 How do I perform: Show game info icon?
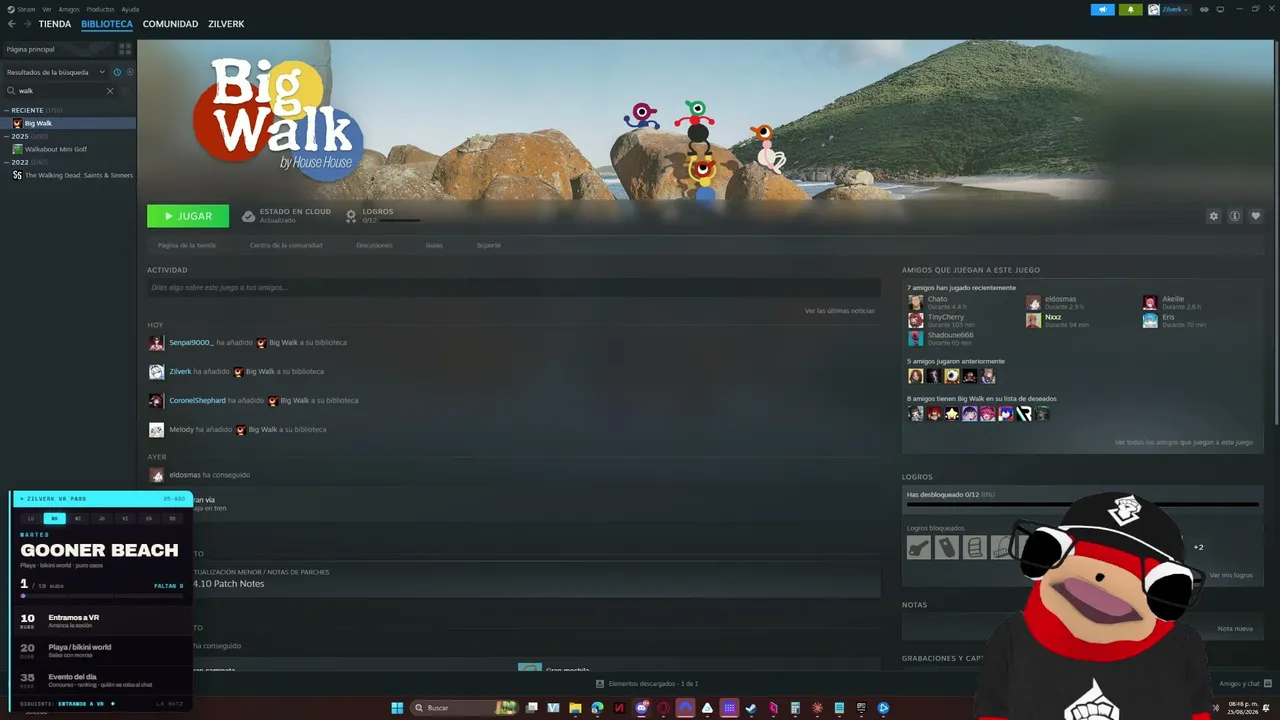1235,216
